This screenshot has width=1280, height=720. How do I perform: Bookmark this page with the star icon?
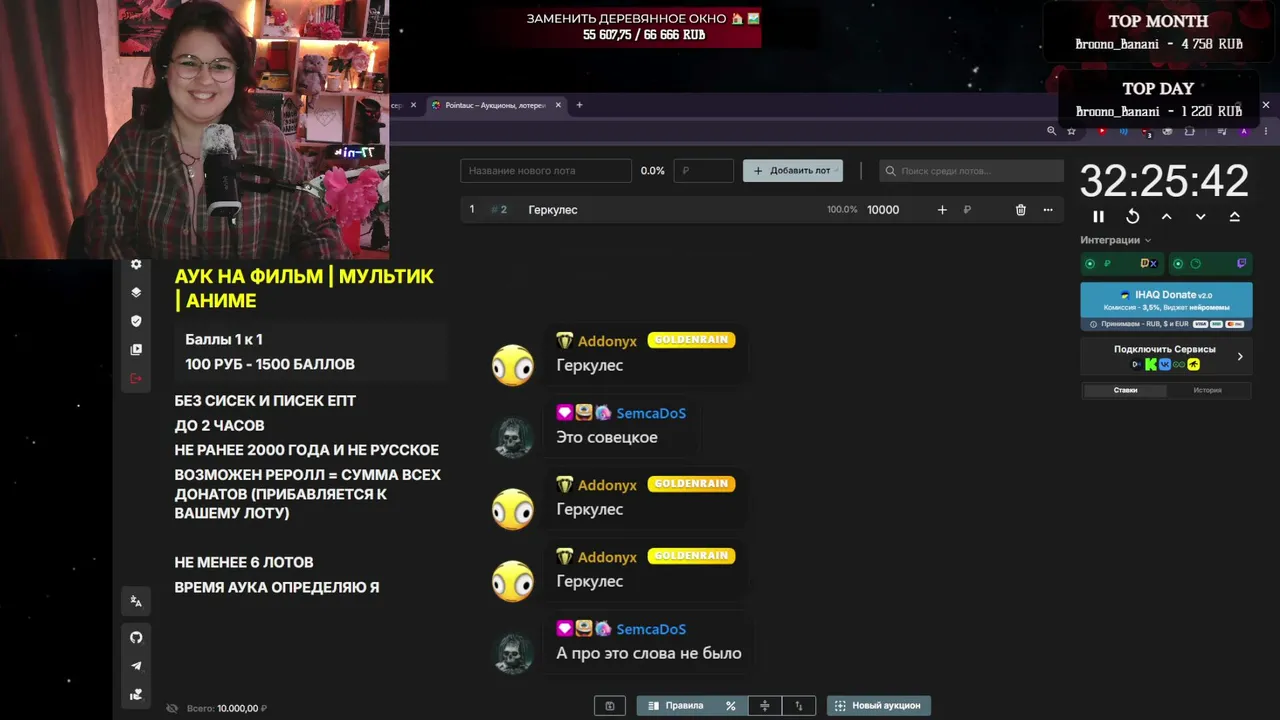[1072, 131]
